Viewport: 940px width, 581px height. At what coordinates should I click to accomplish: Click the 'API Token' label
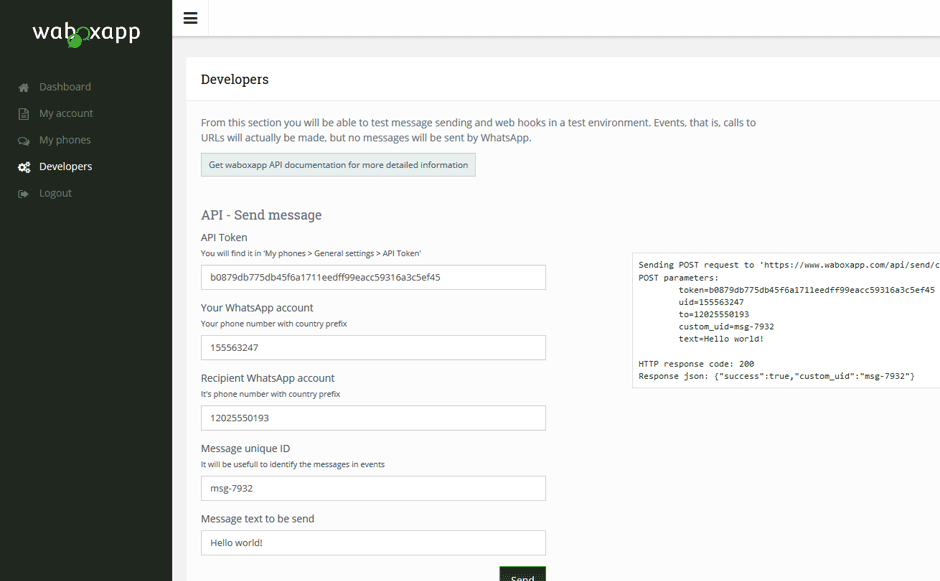click(224, 237)
